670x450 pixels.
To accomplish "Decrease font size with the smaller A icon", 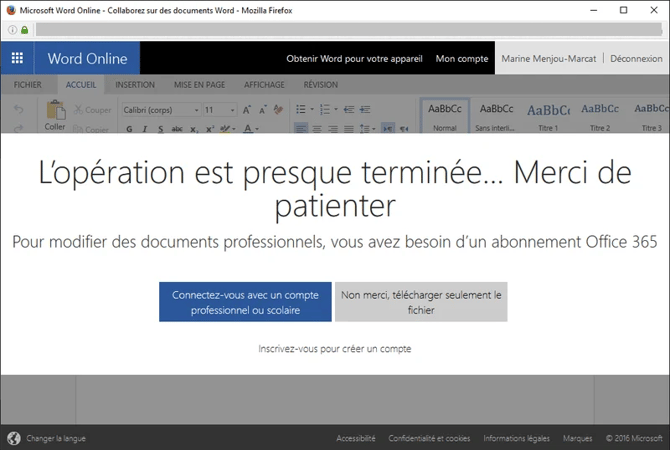I will 263,110.
